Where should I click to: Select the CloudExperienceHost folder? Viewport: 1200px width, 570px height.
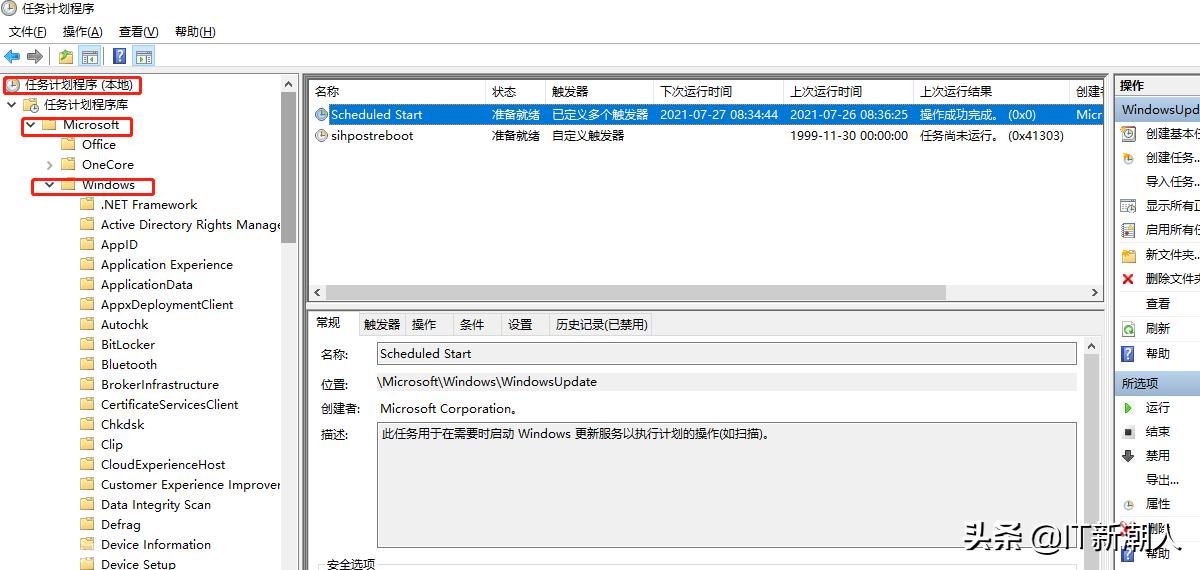(x=163, y=465)
